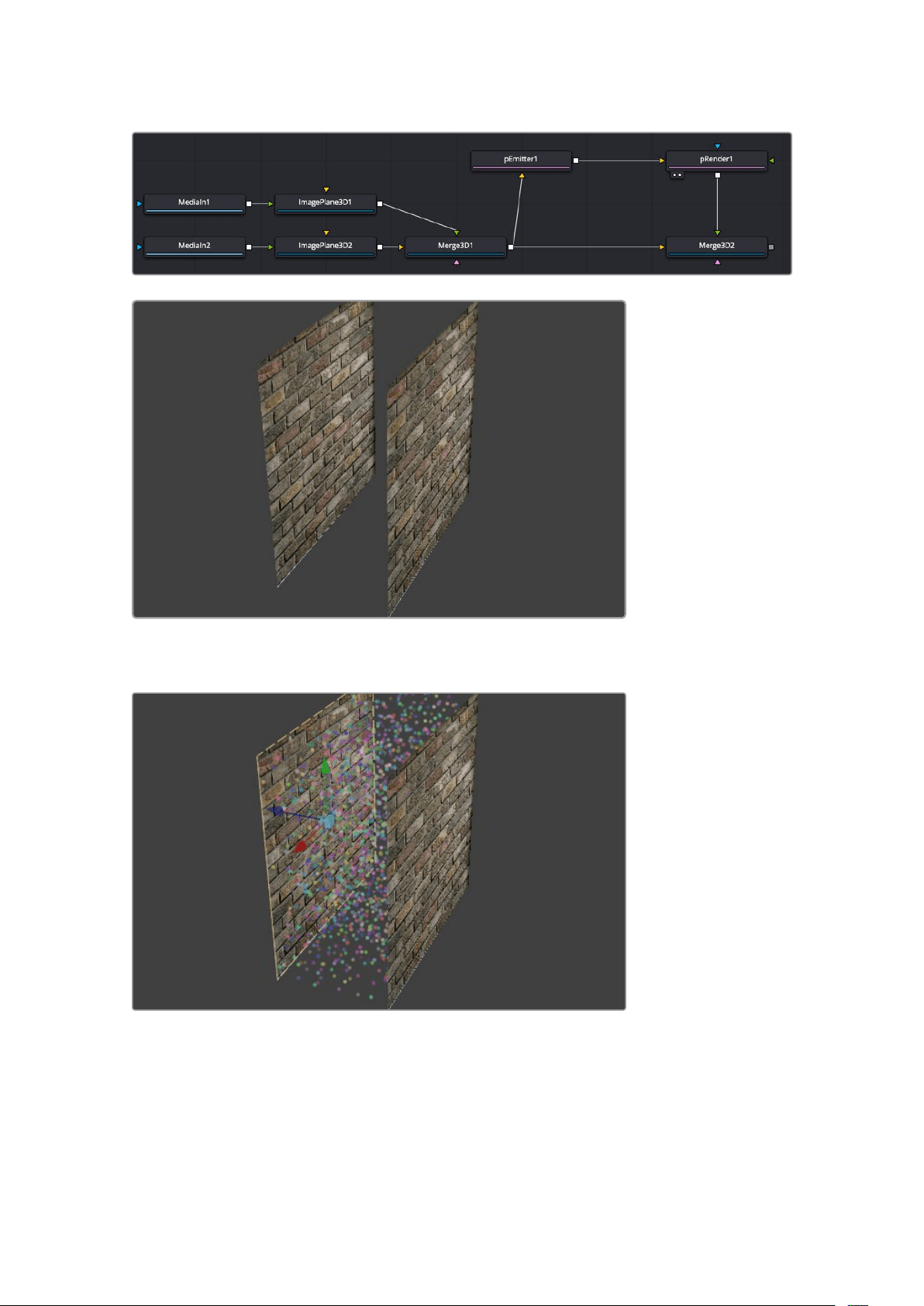Click the white output square below pRender1

718,175
